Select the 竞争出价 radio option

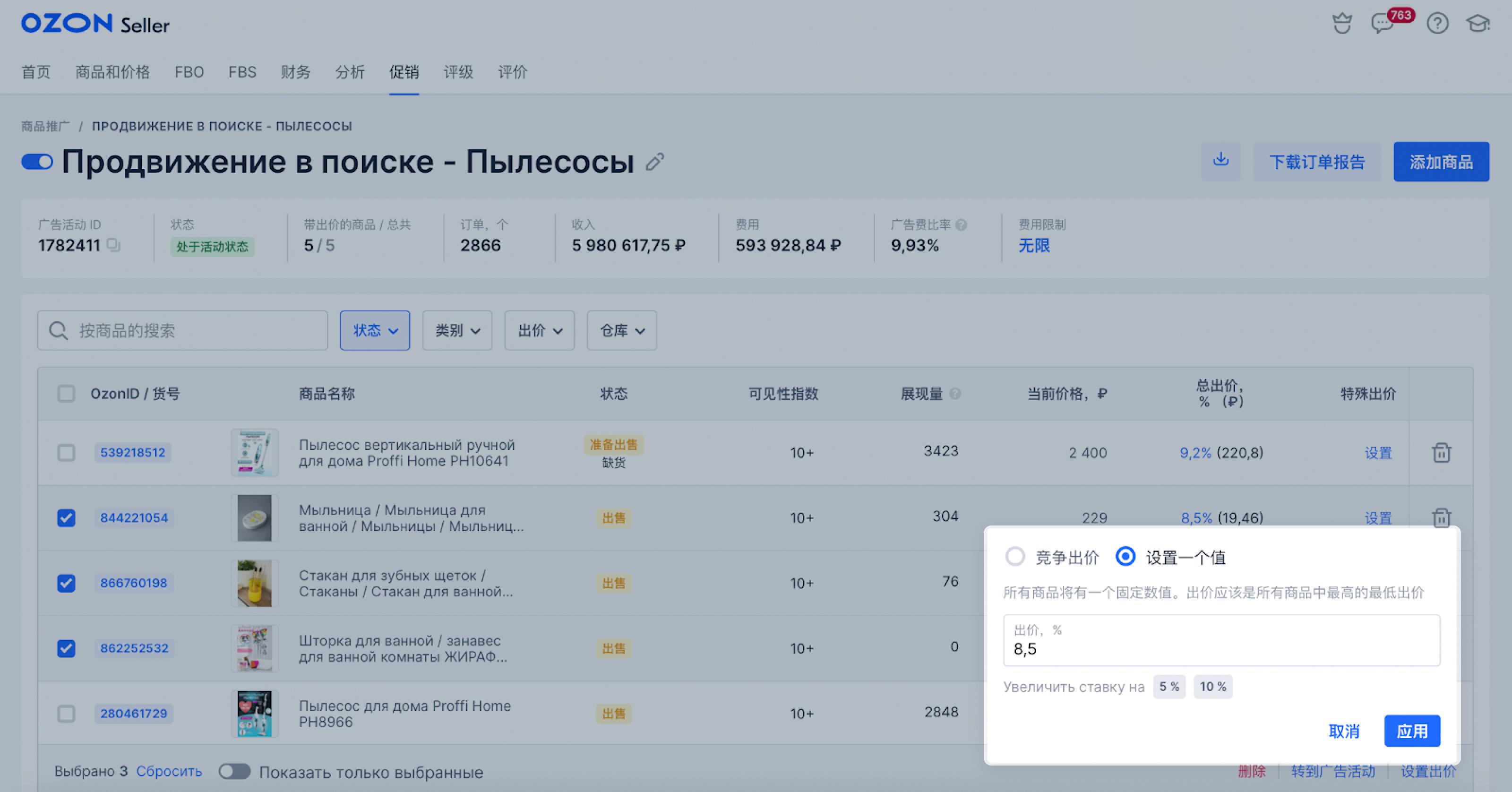point(1015,557)
